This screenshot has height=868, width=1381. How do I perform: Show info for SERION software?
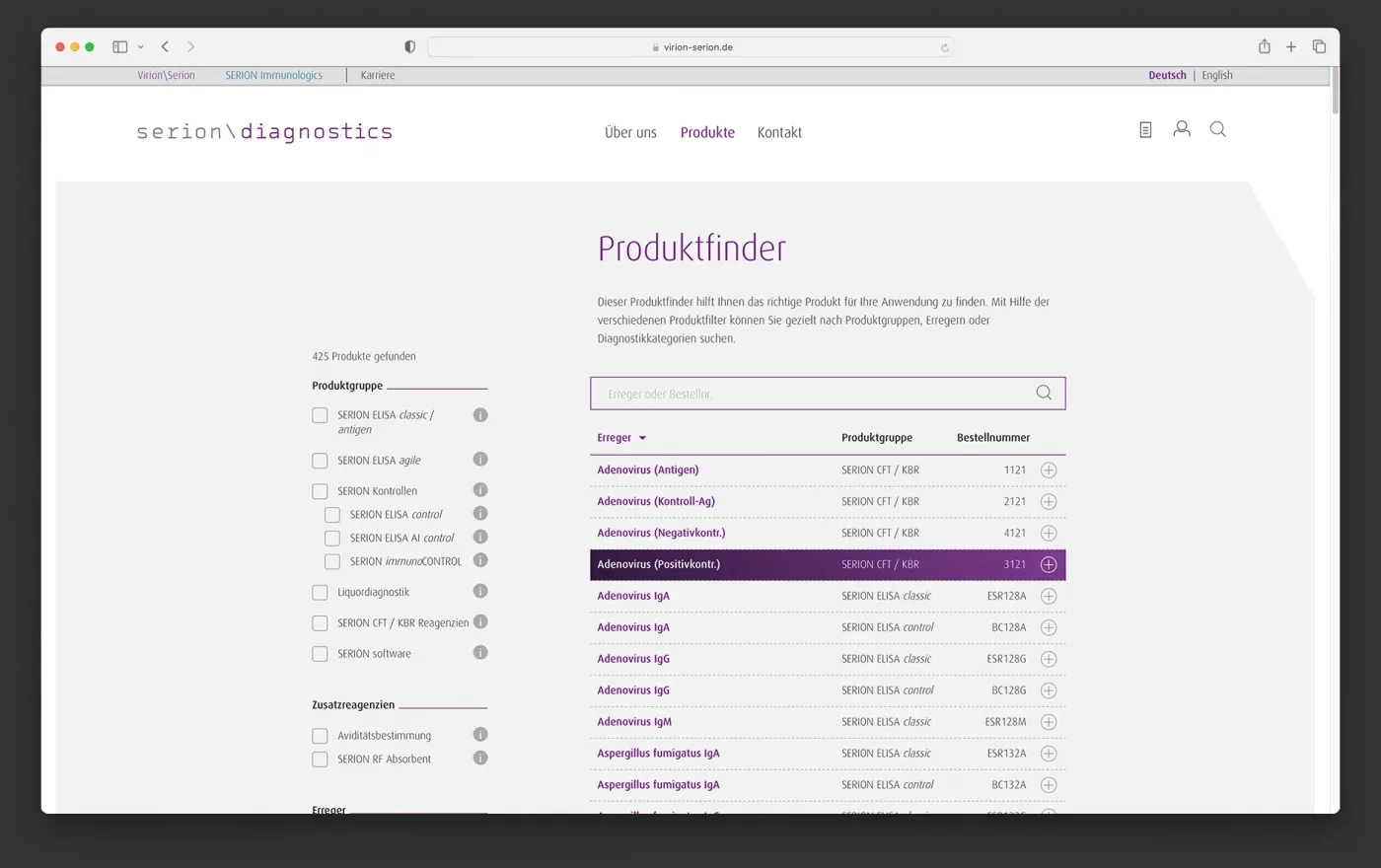480,653
